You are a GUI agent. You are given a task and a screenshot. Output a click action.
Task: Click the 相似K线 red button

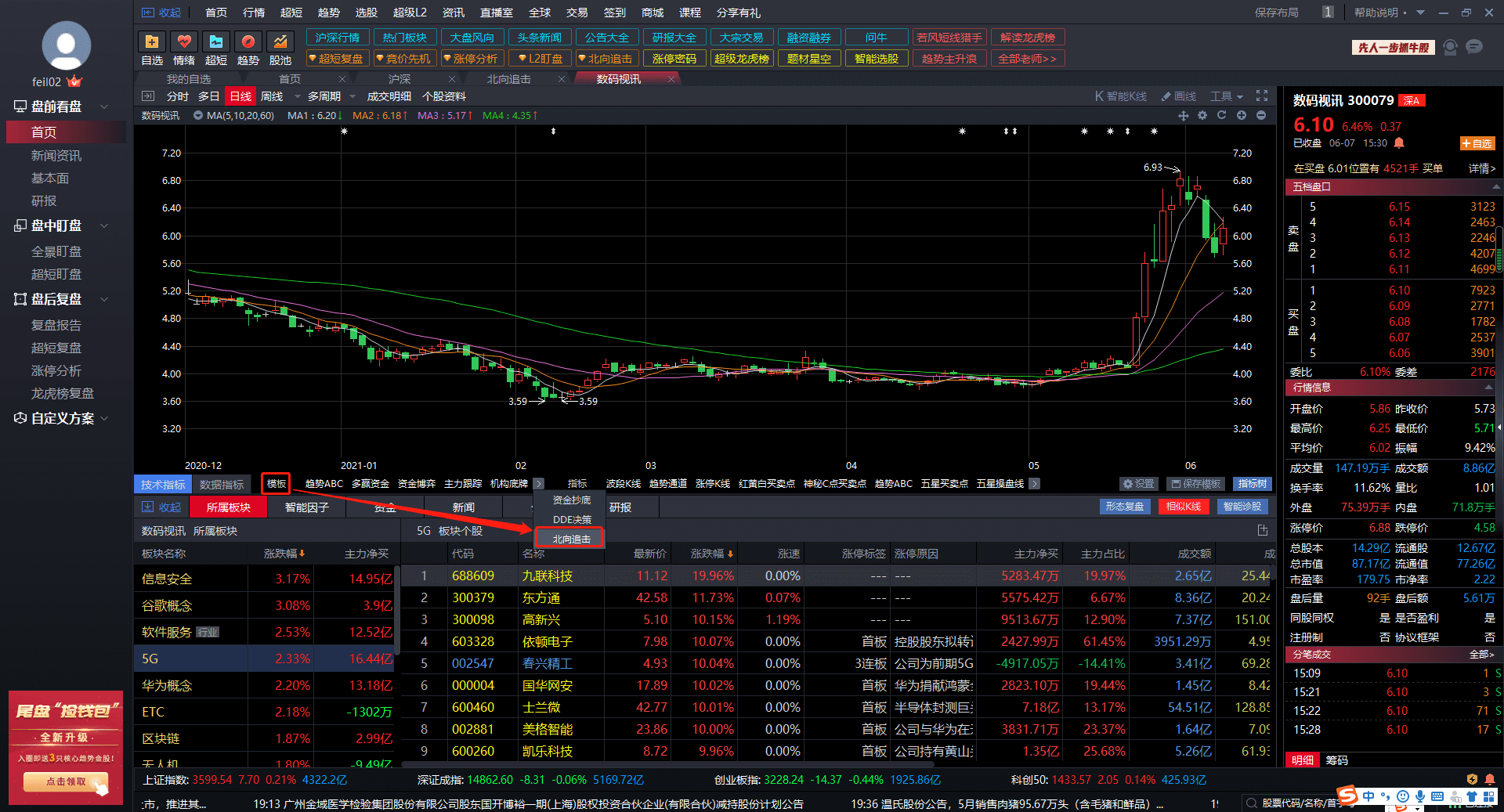[x=1183, y=507]
